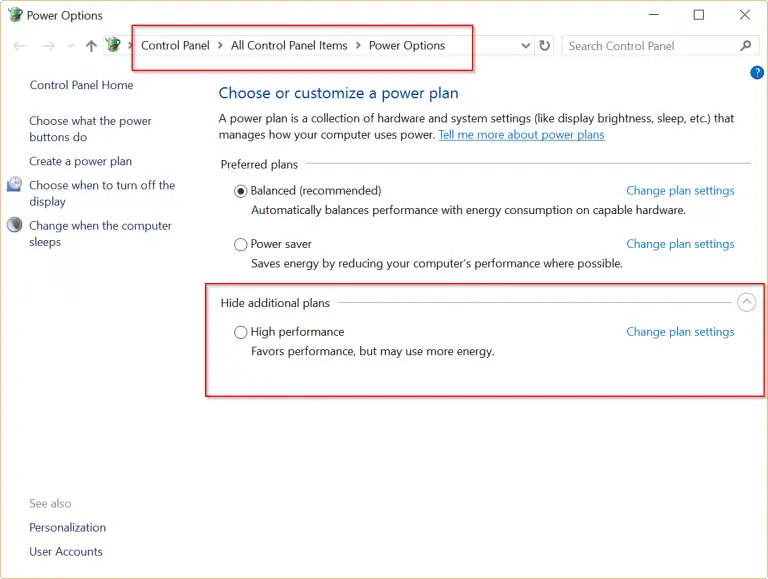Viewport: 768px width, 579px height.
Task: Select the Balanced (recommended) plan
Action: tap(240, 191)
